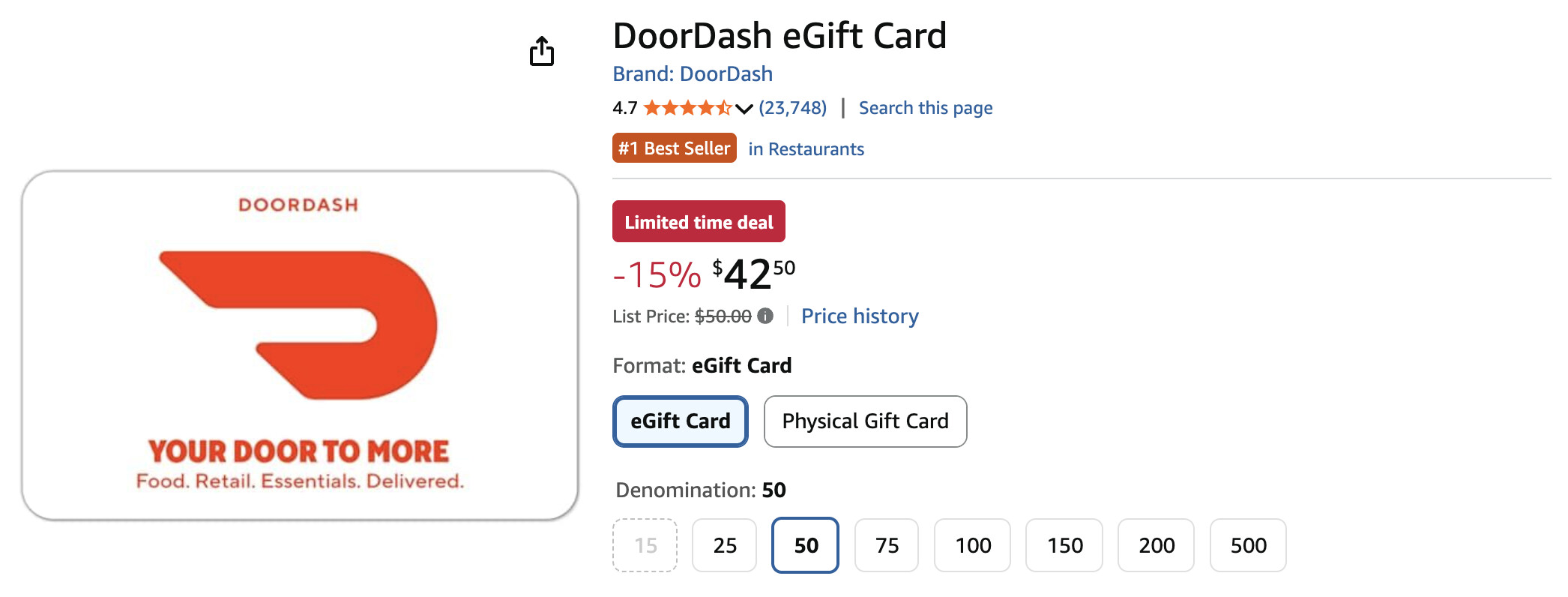Viewport: 1568px width, 597px height.
Task: Click Search this page link
Action: coord(925,108)
